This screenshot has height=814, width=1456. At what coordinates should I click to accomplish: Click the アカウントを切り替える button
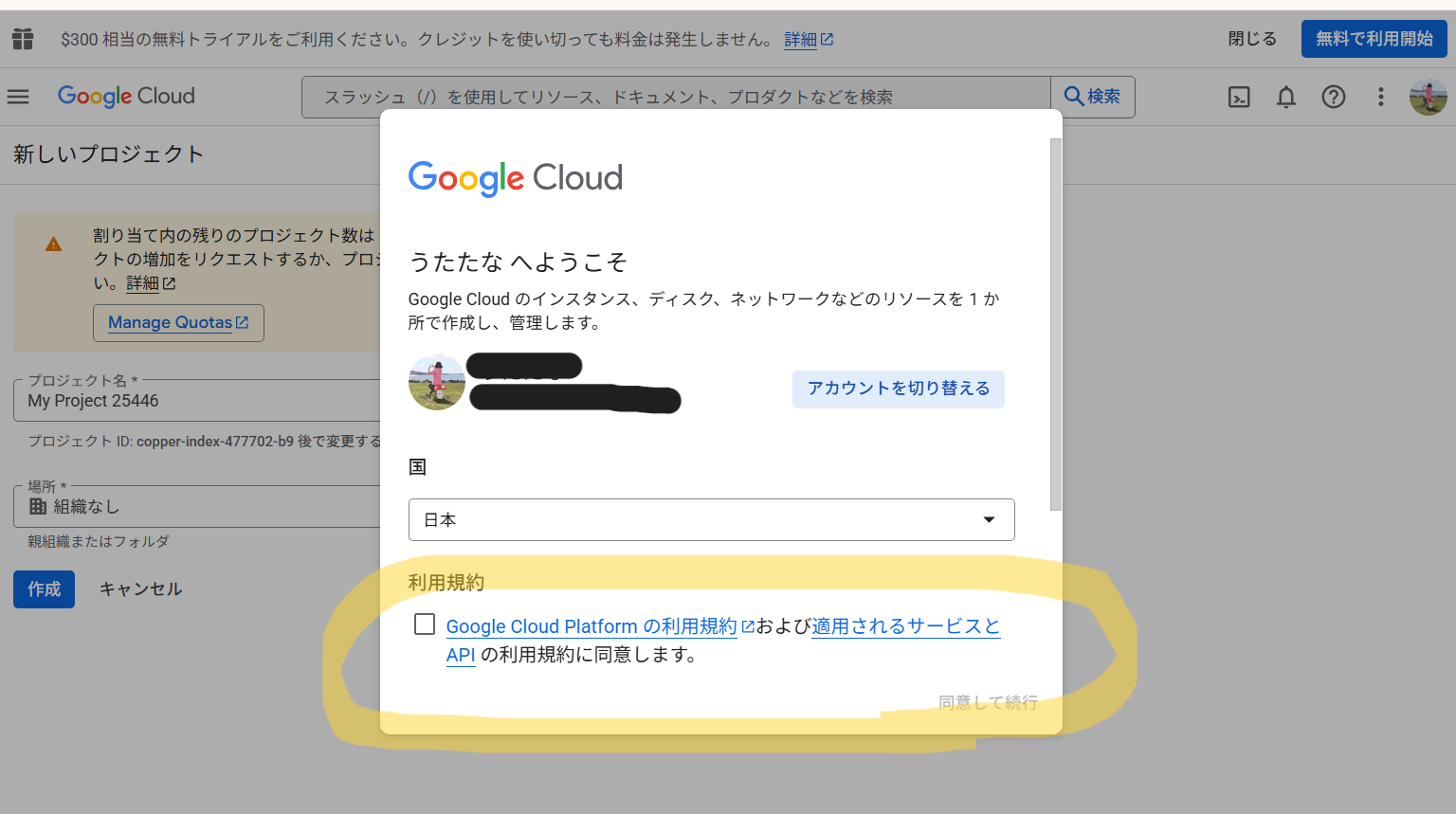point(898,389)
